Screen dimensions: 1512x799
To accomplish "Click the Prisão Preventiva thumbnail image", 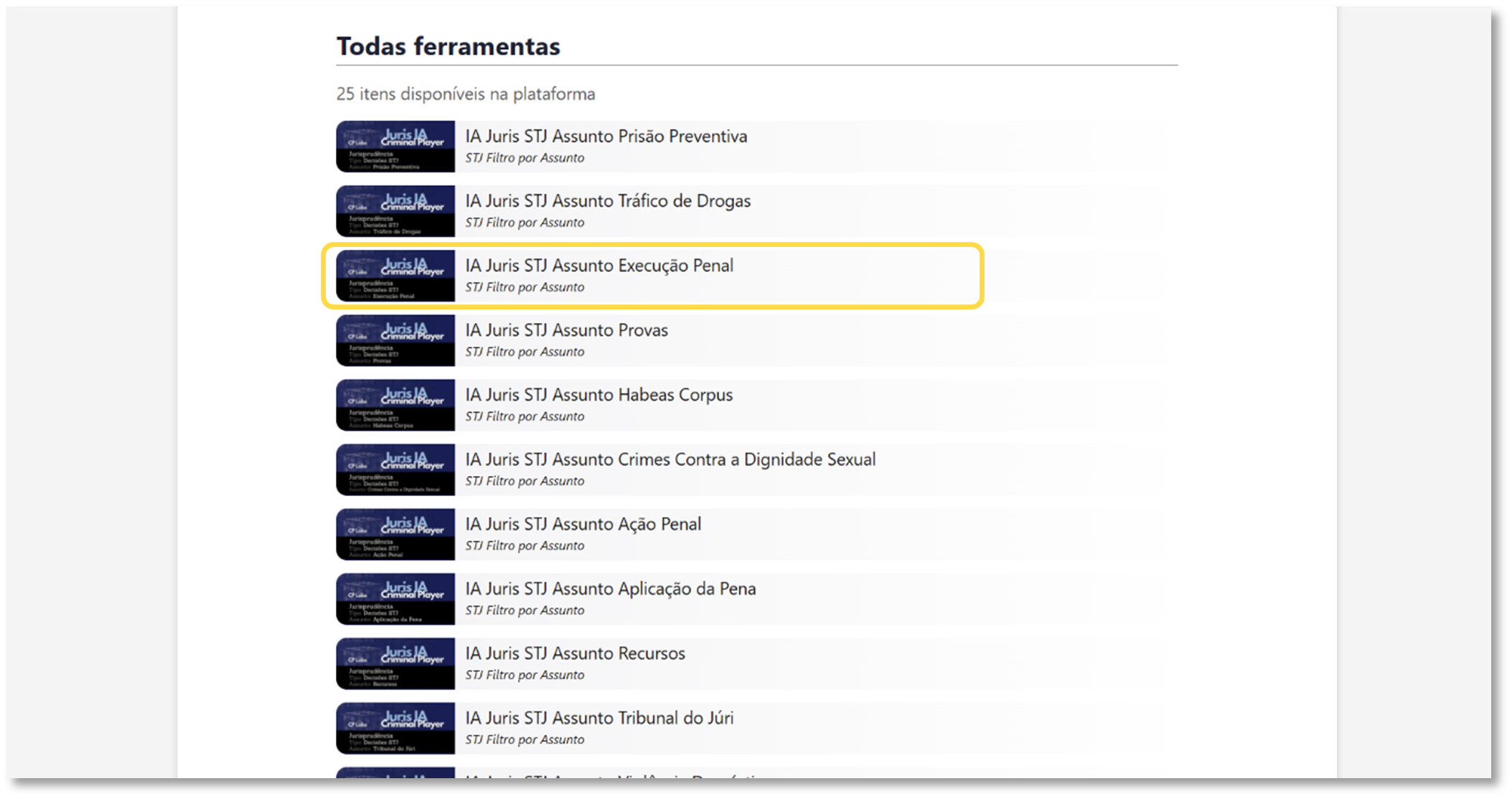I will [x=395, y=146].
